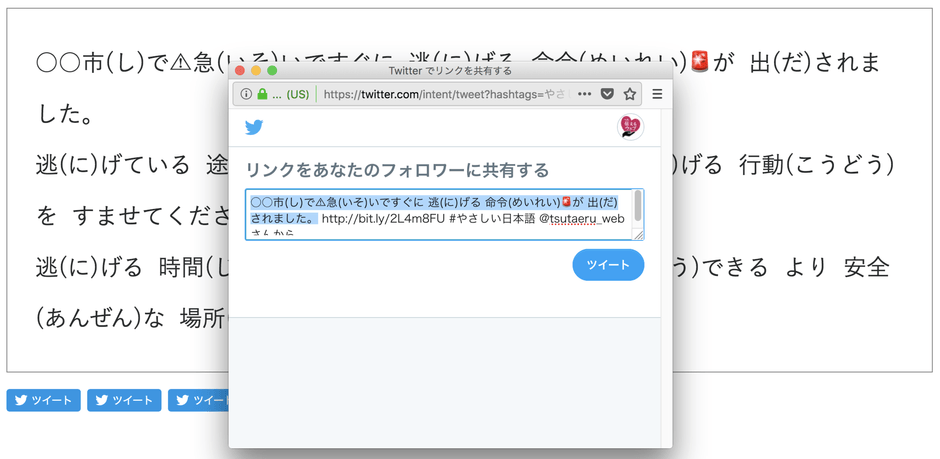Screen dimensions: 940x459
Task: Click the (US) certificate label
Action: point(297,94)
